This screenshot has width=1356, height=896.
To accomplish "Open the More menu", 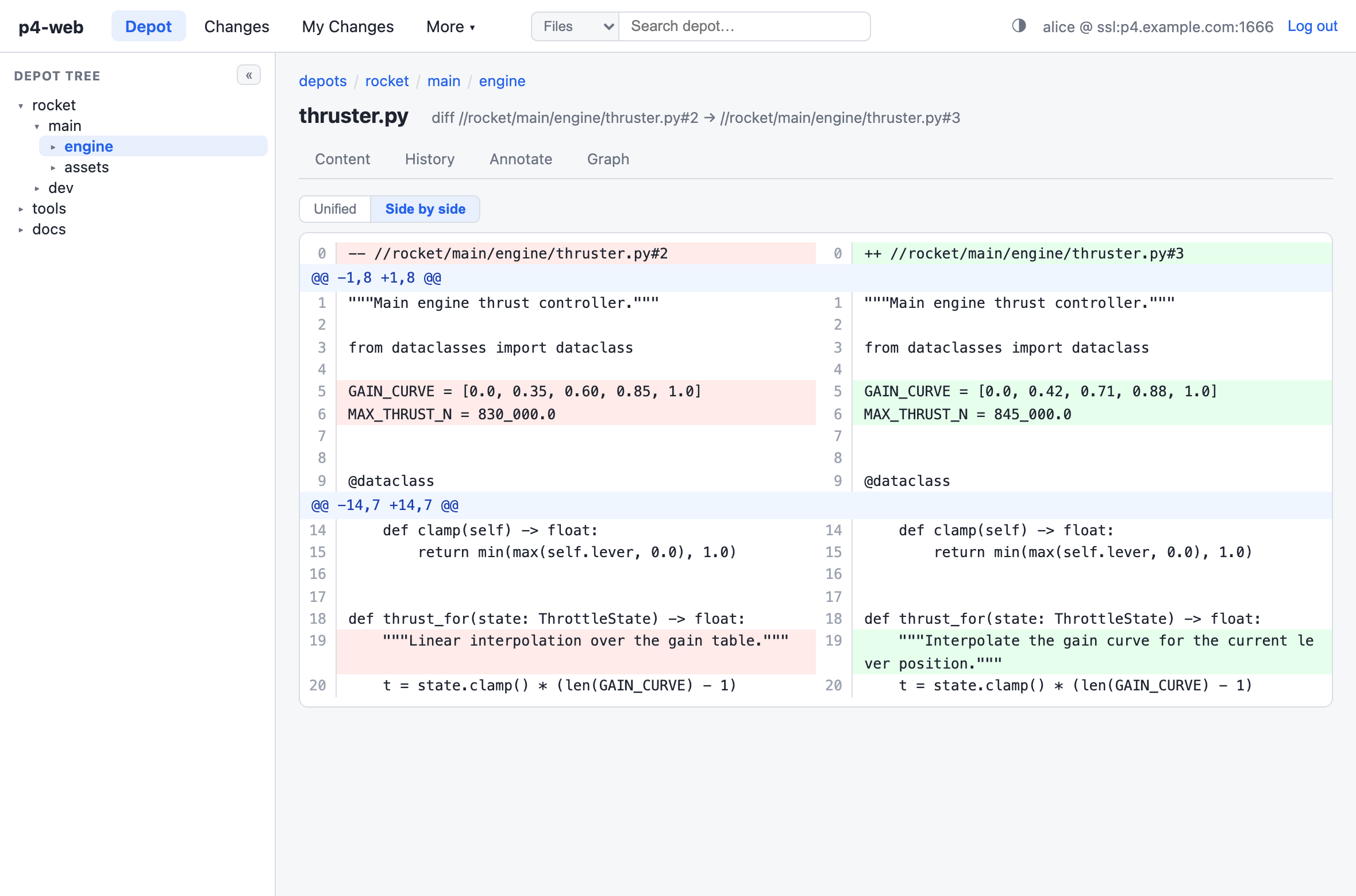I will [x=450, y=26].
